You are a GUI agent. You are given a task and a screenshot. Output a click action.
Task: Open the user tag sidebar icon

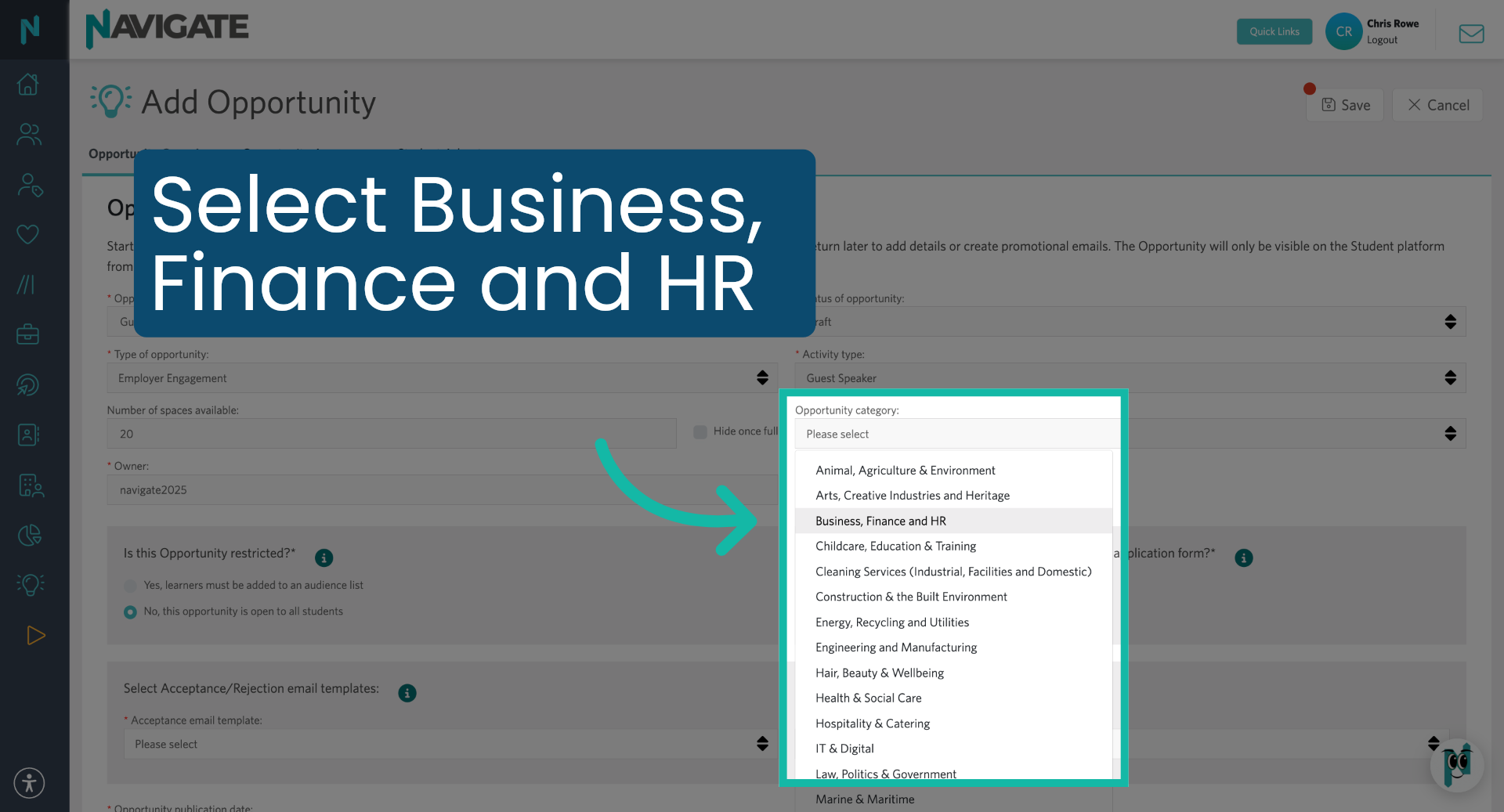coord(30,185)
